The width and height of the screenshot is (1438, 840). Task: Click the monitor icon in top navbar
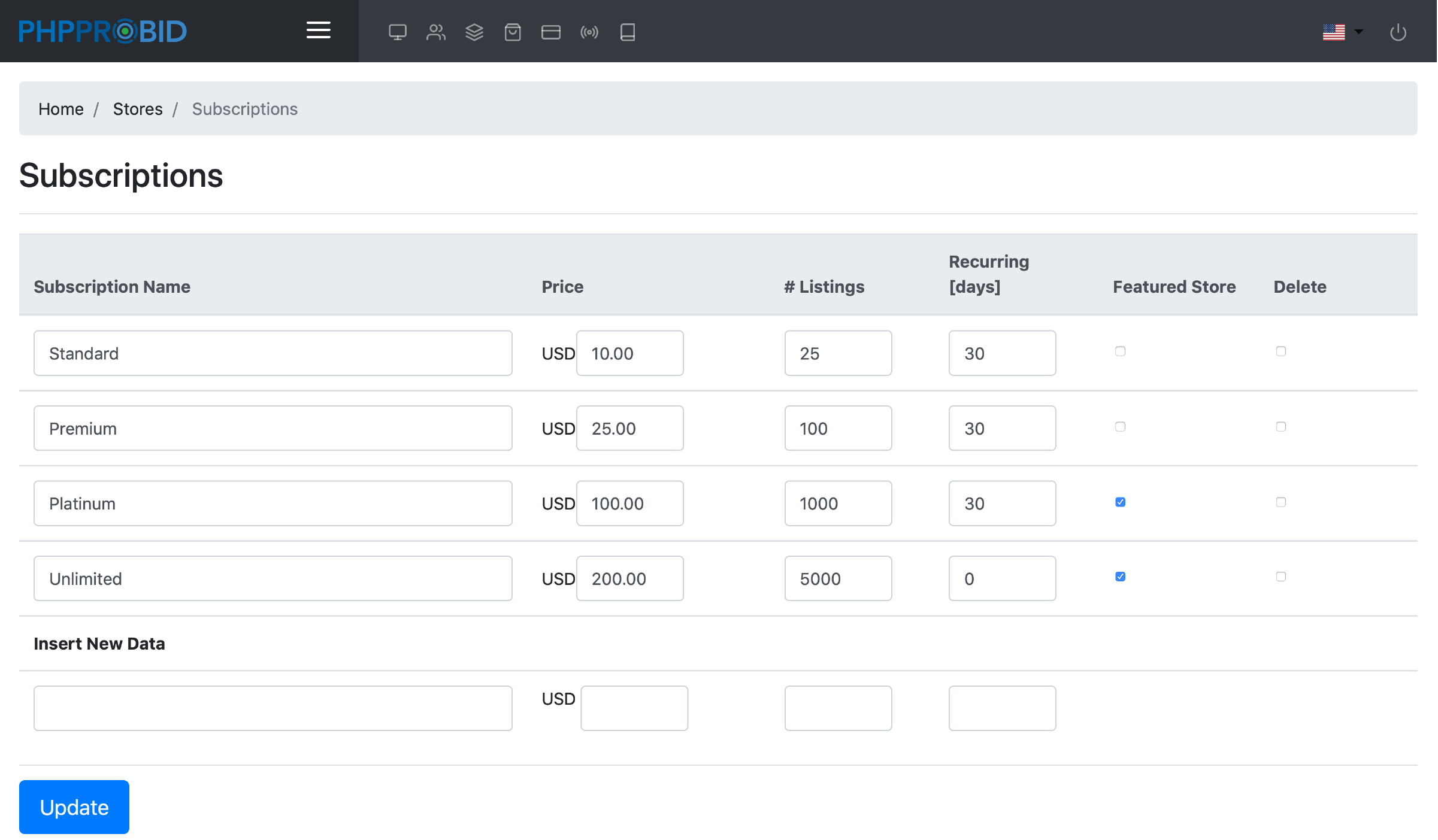[397, 32]
